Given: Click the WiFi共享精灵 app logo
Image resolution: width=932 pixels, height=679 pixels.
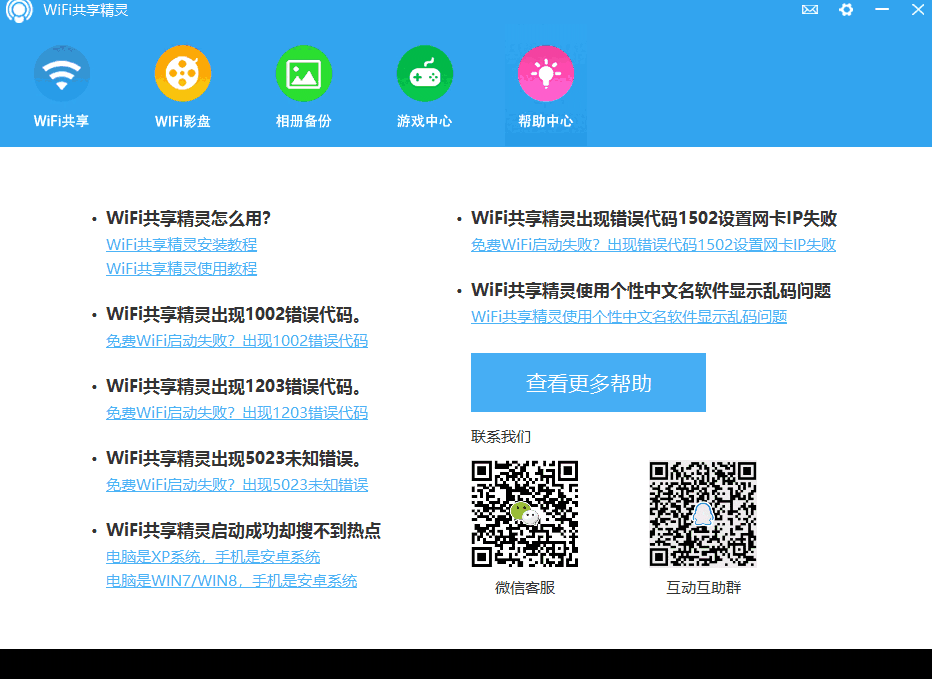Looking at the screenshot, I should click(x=19, y=11).
